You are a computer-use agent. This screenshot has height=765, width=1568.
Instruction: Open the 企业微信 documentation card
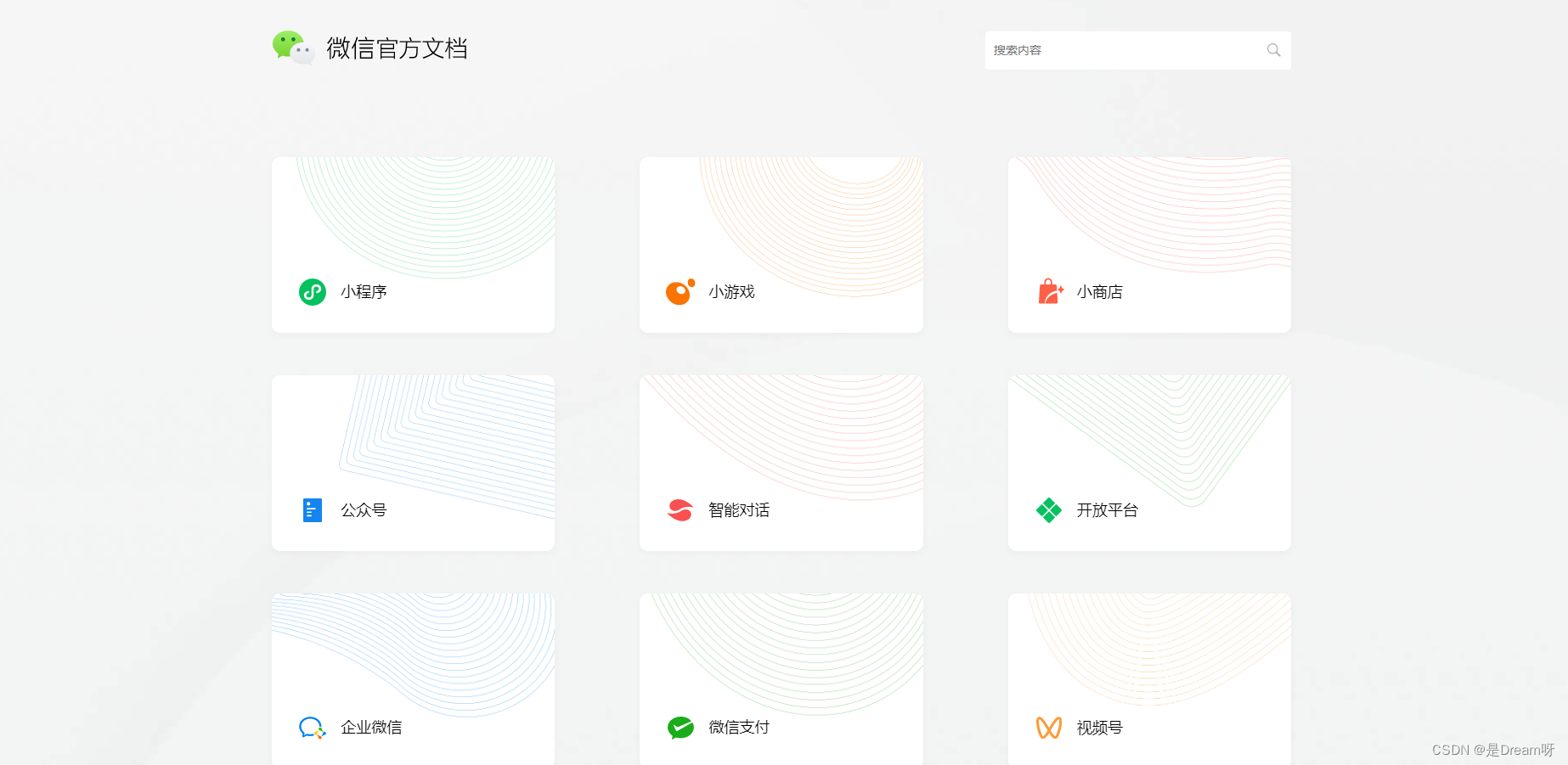coord(413,671)
